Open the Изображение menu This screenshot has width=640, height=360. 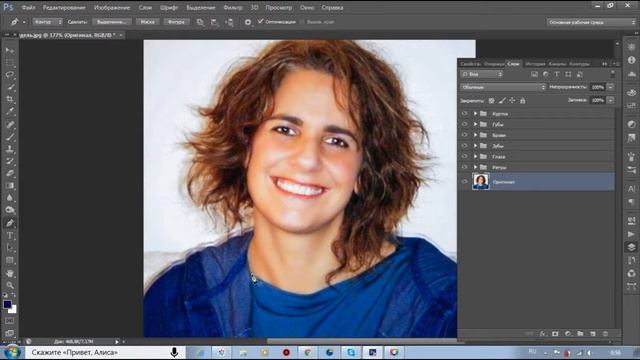tap(112, 7)
